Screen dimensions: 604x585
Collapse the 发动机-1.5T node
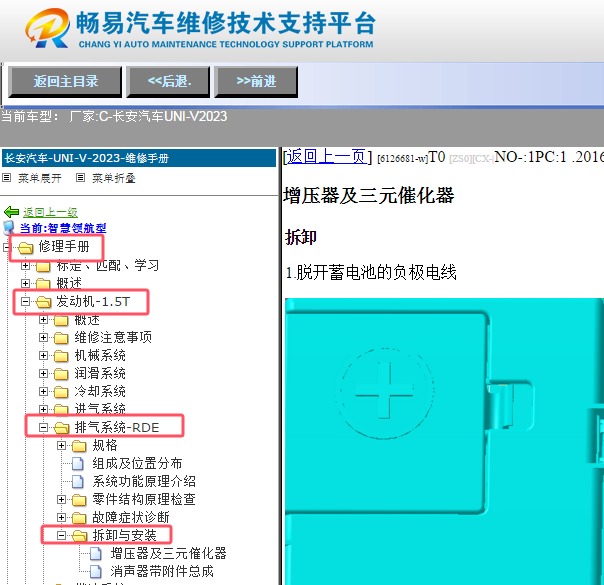25,301
